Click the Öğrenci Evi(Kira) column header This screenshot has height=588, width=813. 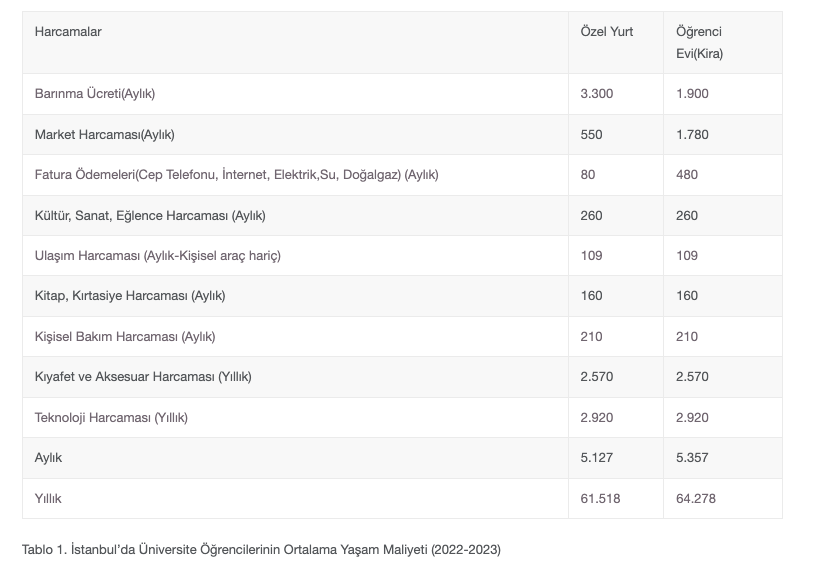[x=698, y=43]
